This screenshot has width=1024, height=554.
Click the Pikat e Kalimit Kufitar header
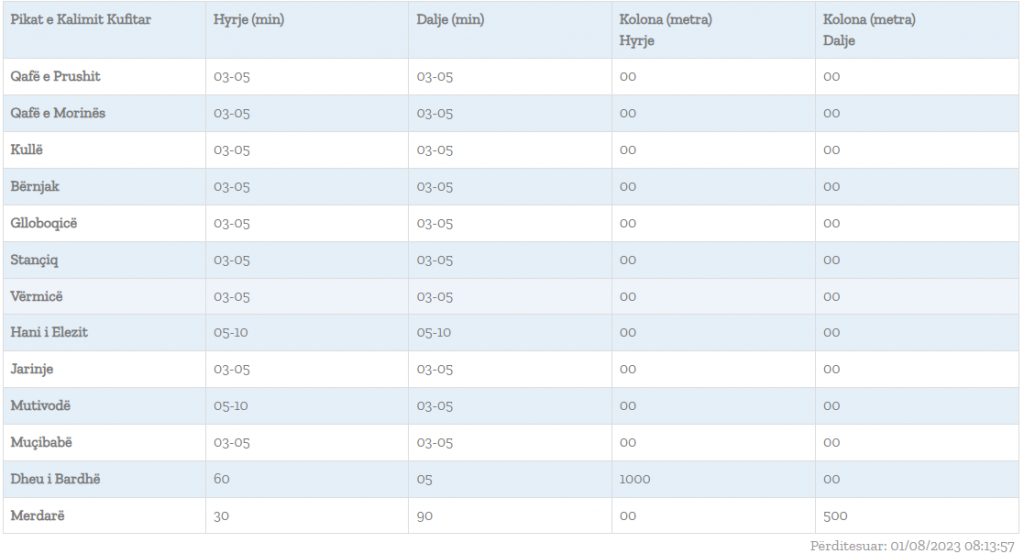pos(81,19)
